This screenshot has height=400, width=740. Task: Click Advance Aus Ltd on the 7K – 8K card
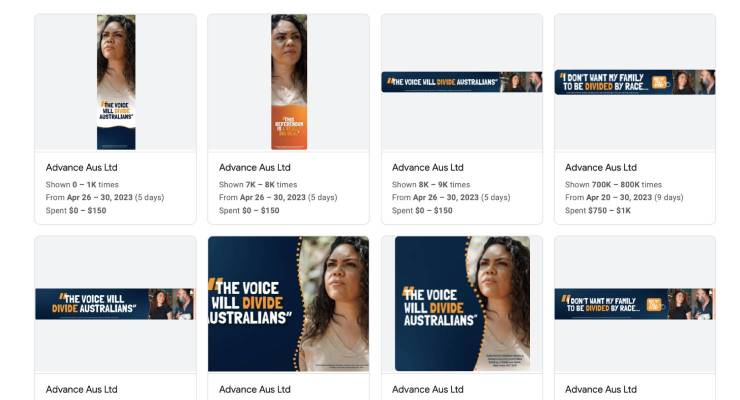pos(255,167)
